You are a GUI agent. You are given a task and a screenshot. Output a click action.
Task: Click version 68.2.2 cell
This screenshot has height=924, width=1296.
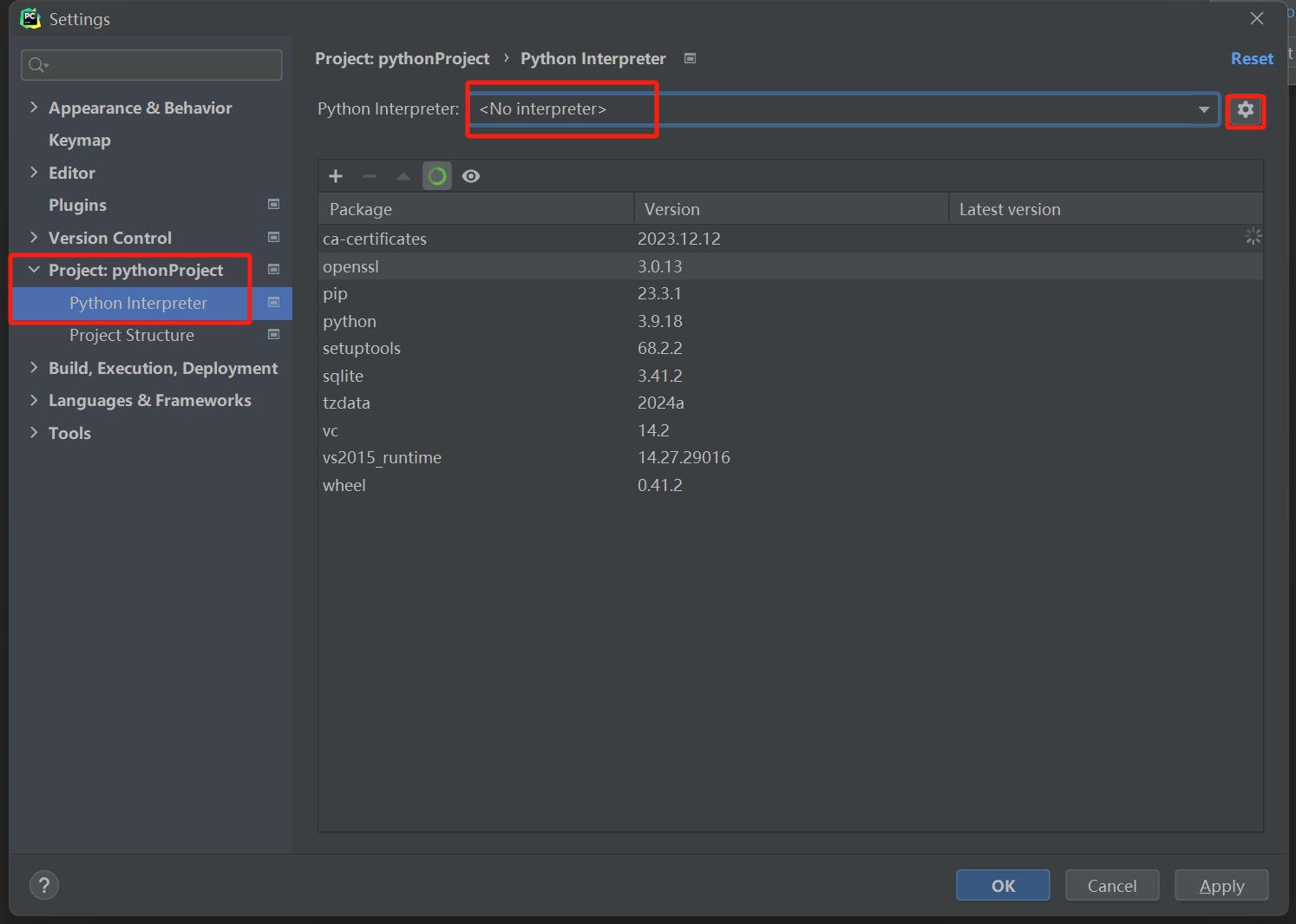point(660,348)
